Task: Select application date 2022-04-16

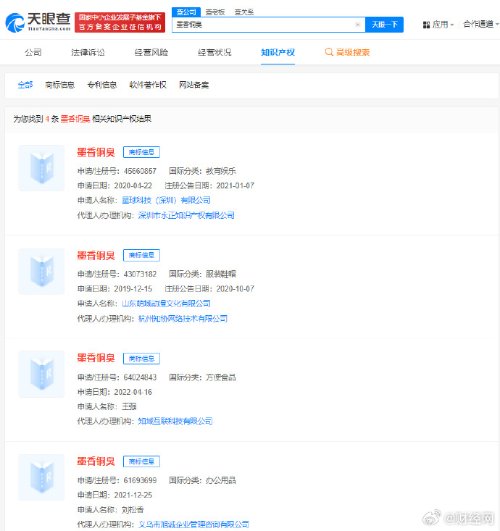Action: [133, 392]
